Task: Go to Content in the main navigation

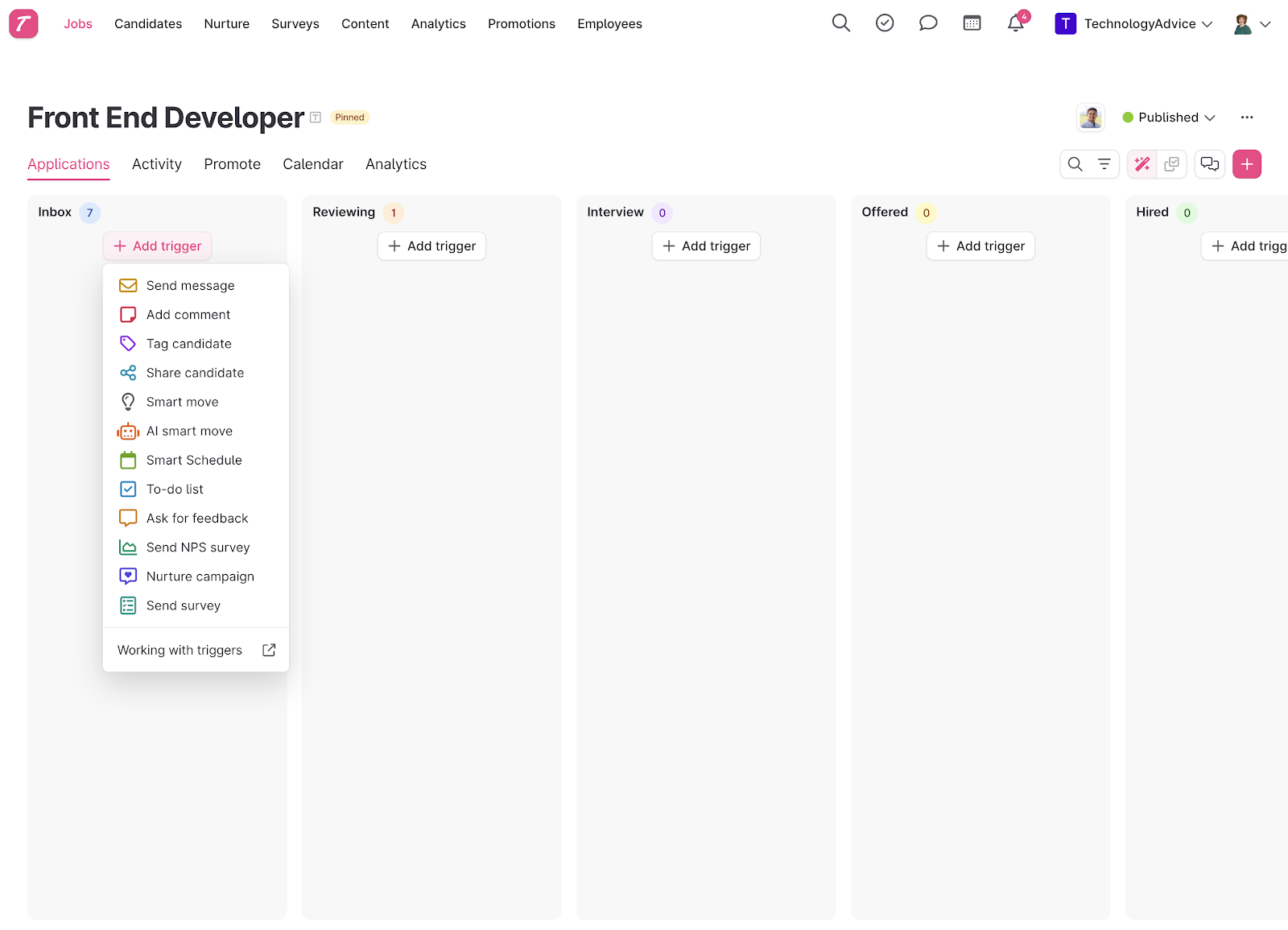Action: [x=365, y=23]
